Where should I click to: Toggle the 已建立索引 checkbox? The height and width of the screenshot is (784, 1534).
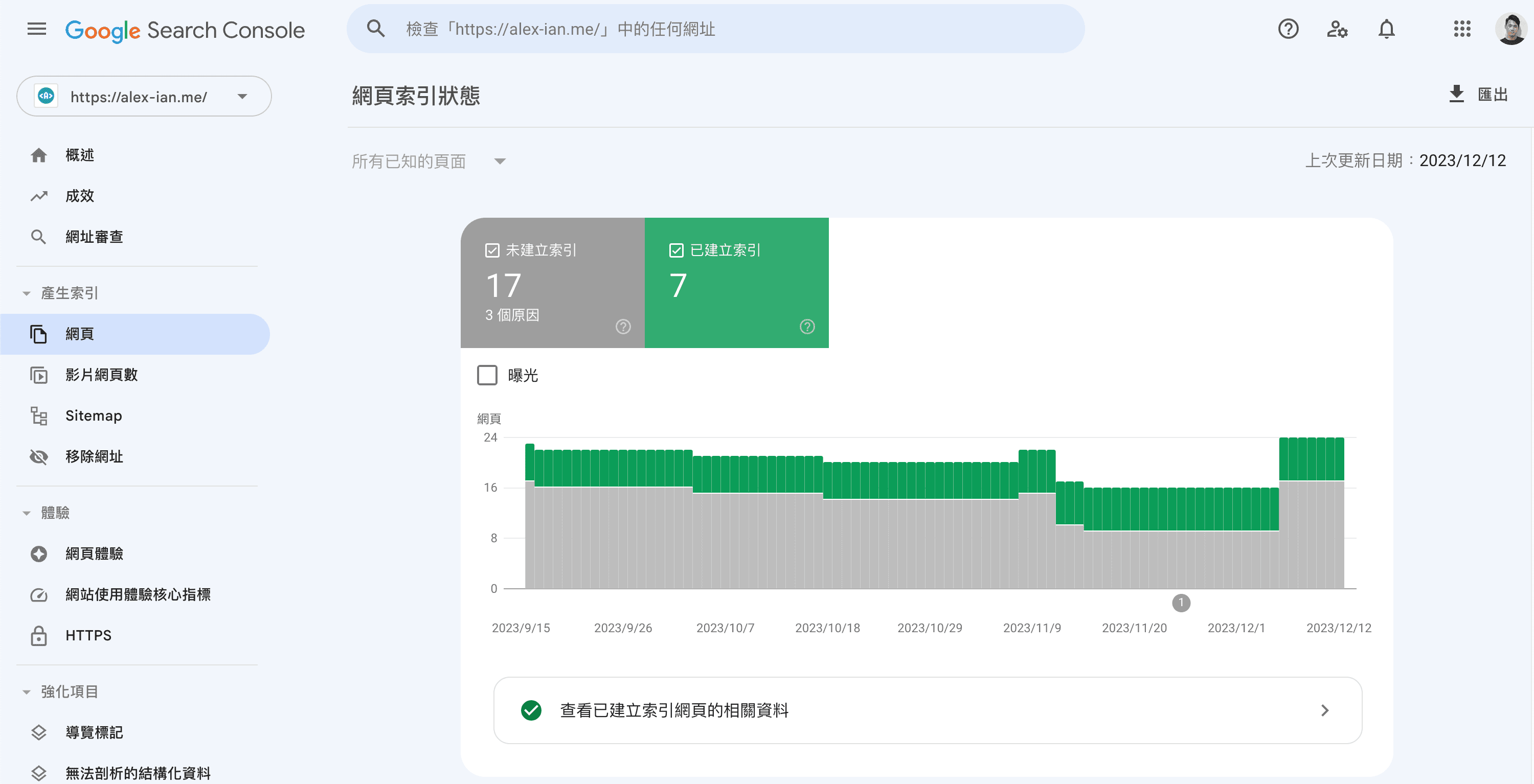click(x=676, y=250)
